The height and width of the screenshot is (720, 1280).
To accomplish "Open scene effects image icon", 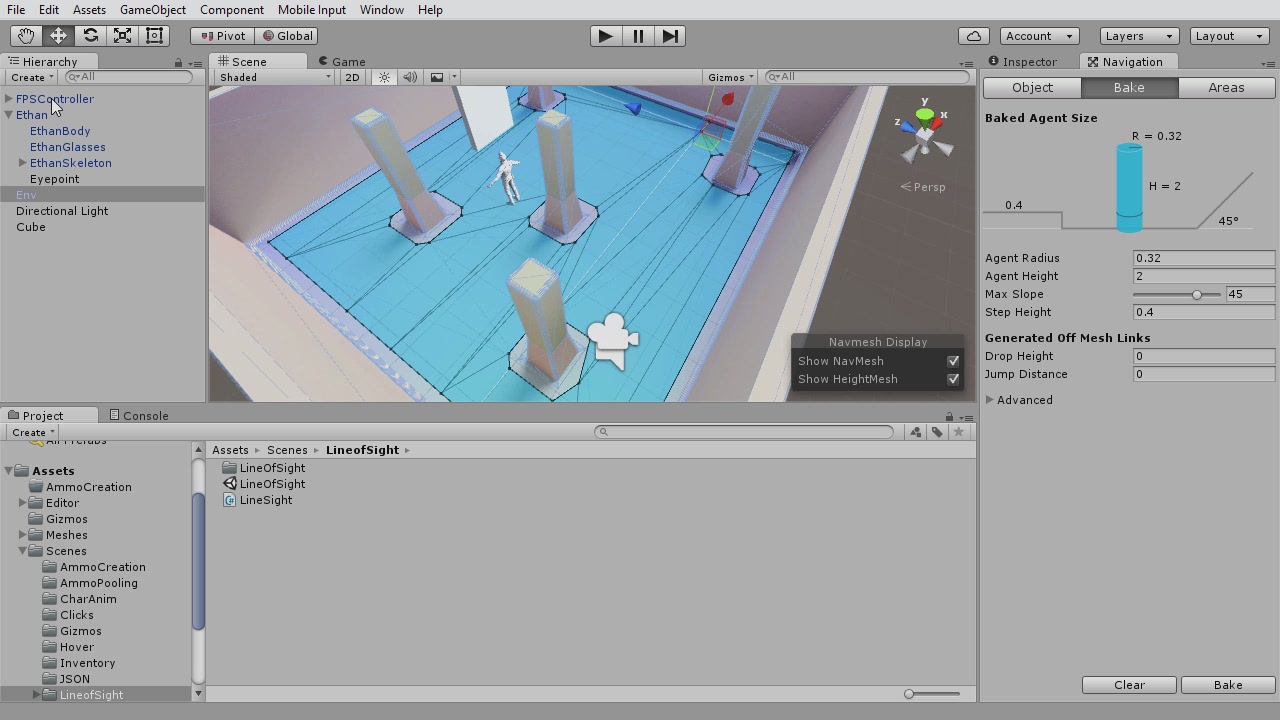I will [x=437, y=77].
